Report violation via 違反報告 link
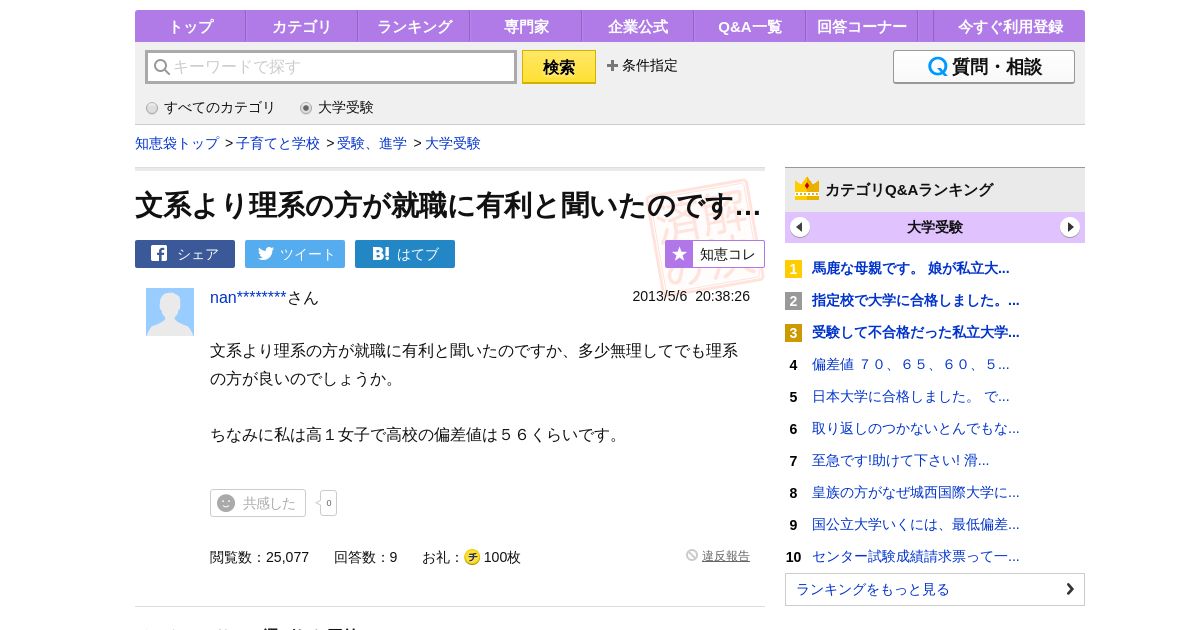Image resolution: width=1200 pixels, height=630 pixels. pos(726,556)
